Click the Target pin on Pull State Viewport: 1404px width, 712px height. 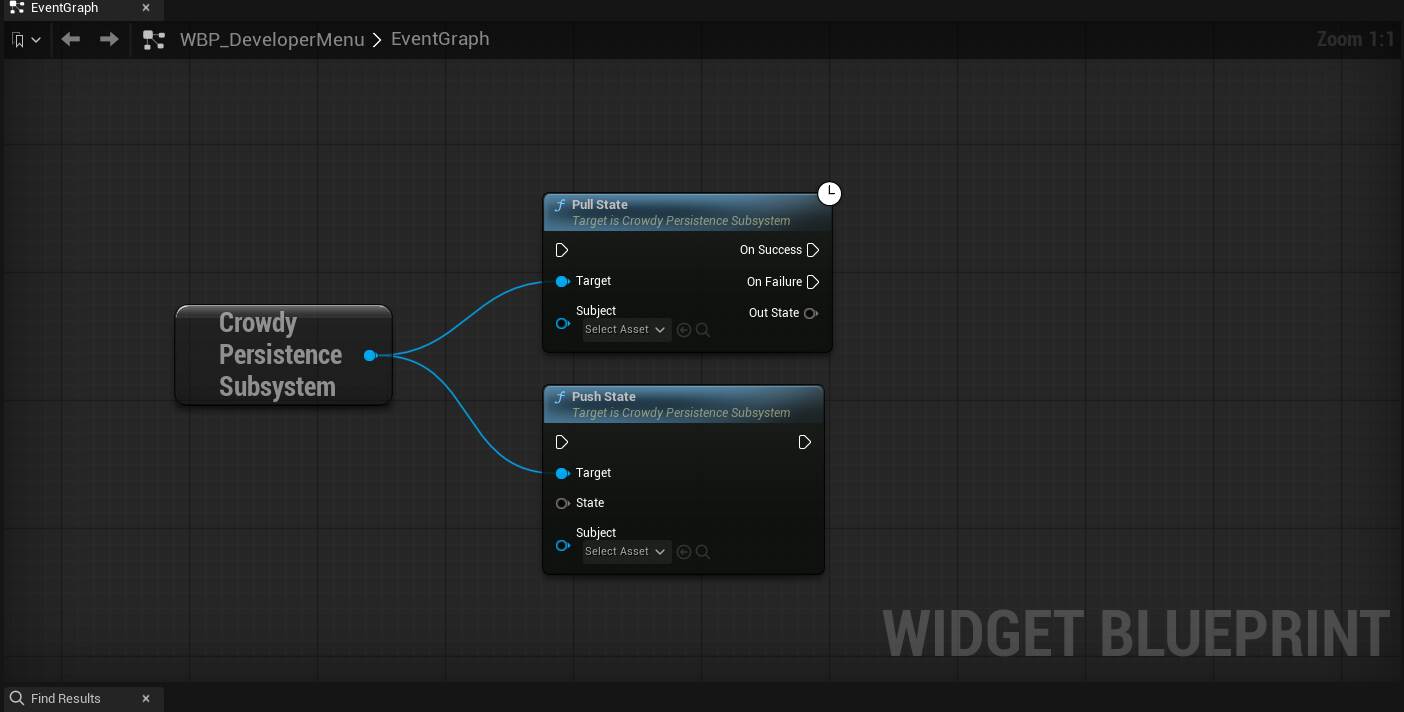pos(562,281)
